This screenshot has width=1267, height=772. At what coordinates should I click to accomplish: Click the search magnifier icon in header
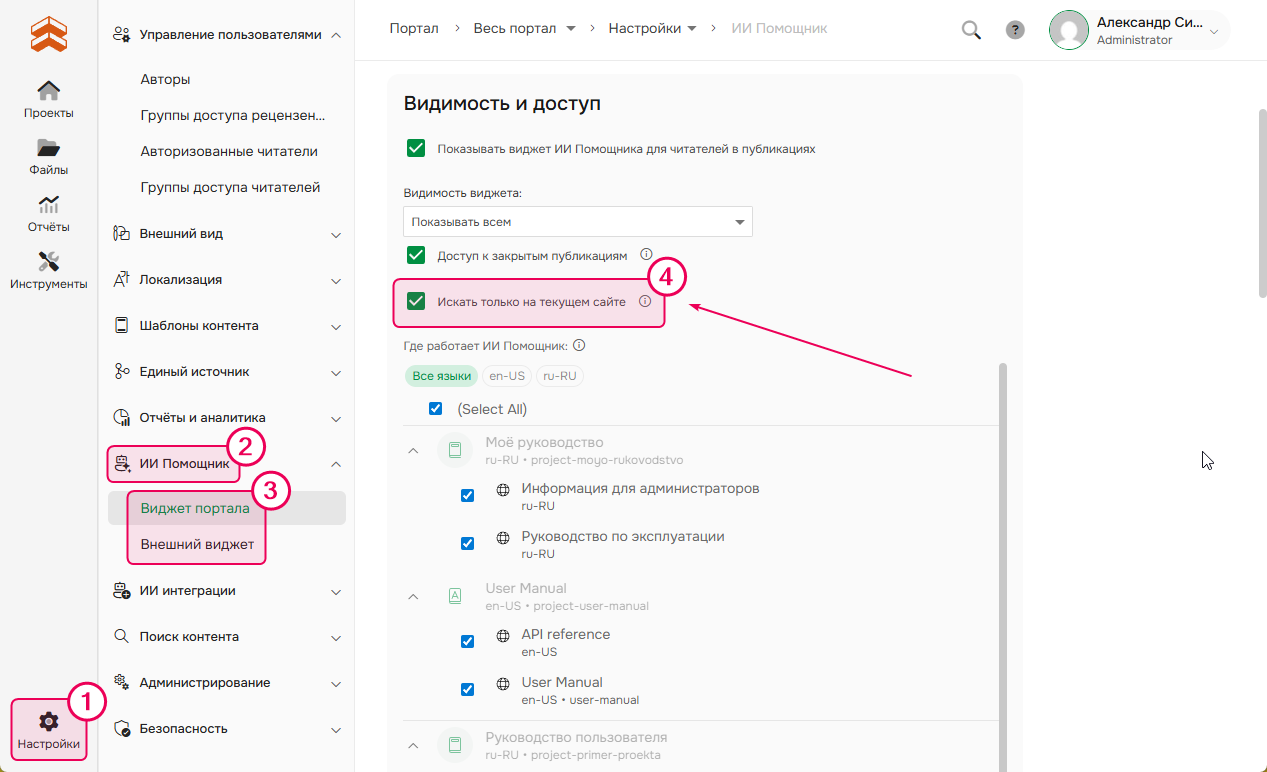[x=971, y=30]
